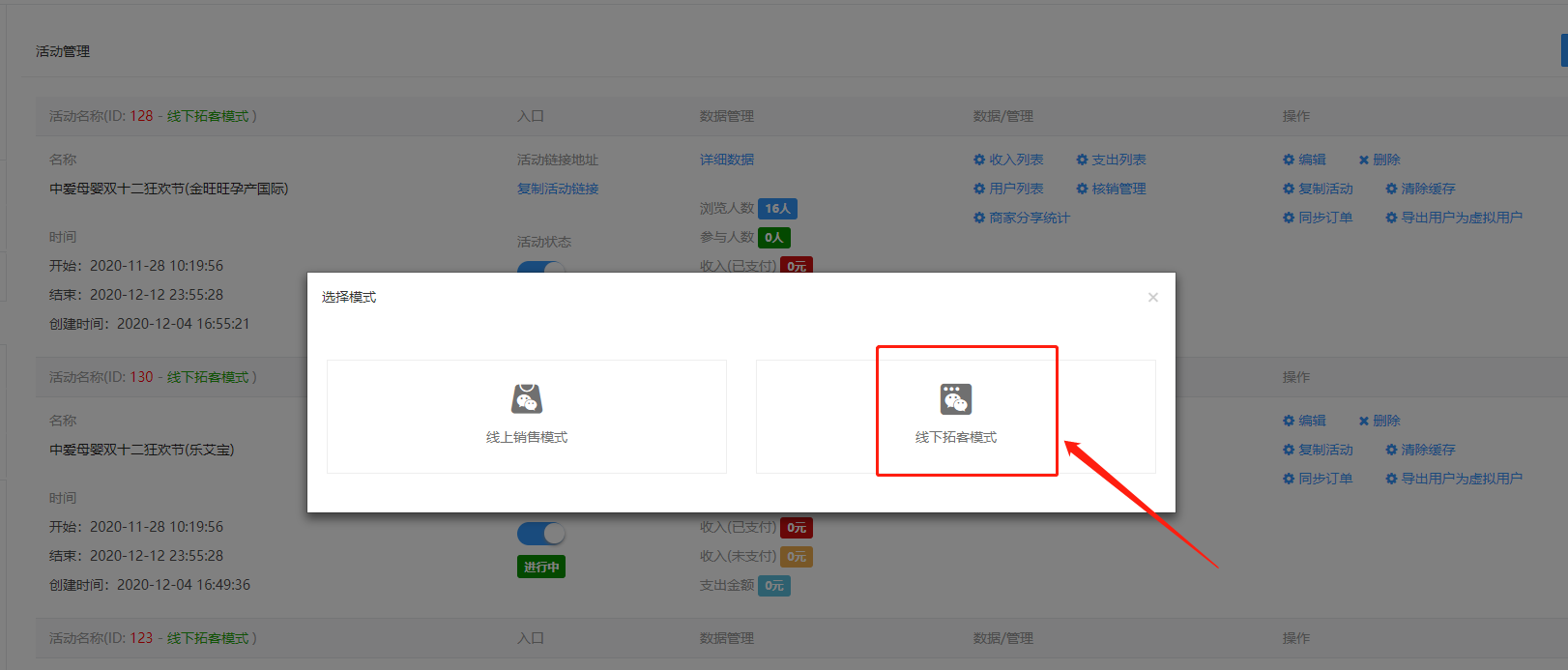The height and width of the screenshot is (670, 1568).
Task: Click the 线上销售模式 label text
Action: [527, 437]
